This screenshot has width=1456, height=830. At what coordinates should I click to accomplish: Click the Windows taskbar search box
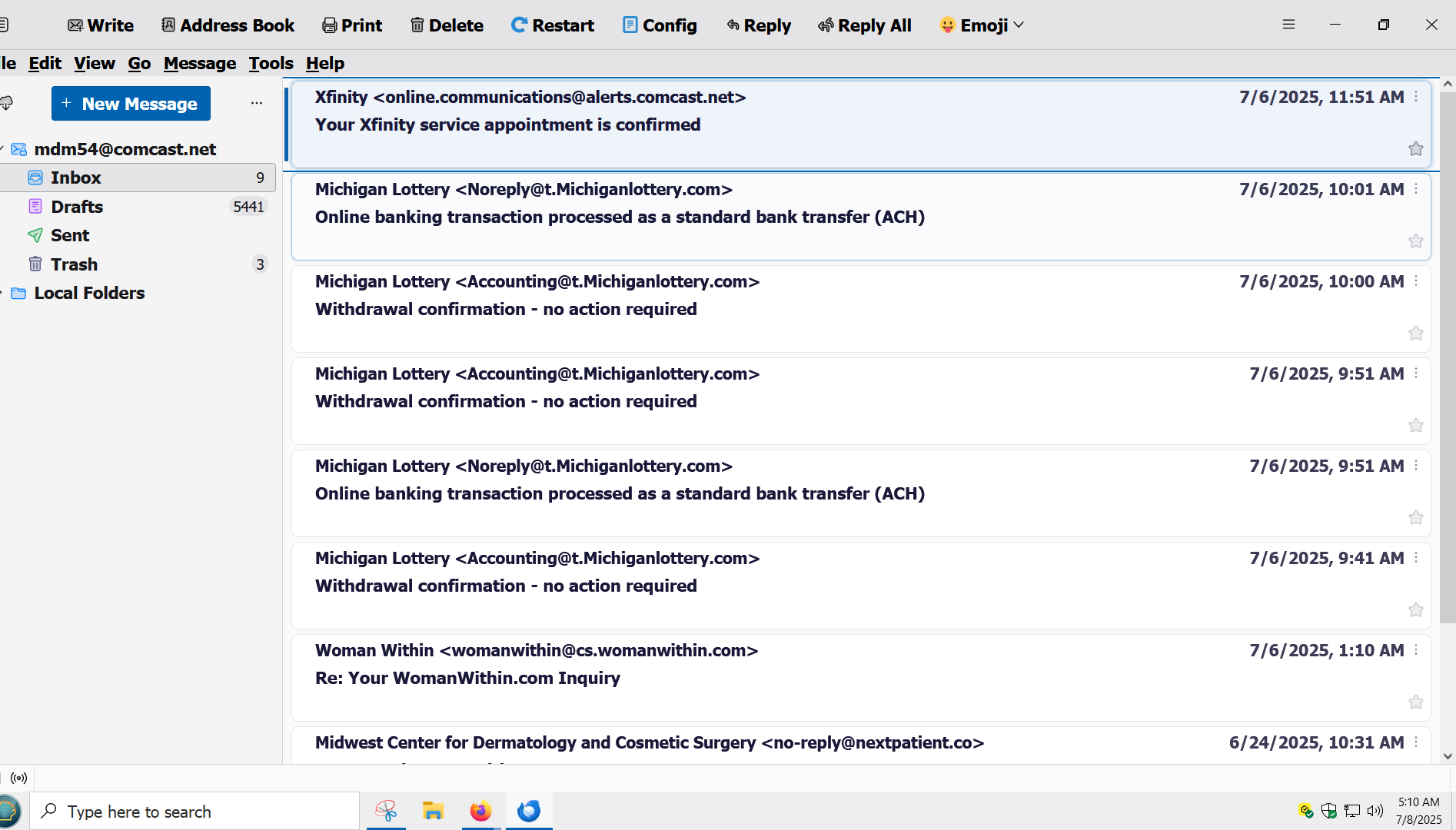[194, 812]
